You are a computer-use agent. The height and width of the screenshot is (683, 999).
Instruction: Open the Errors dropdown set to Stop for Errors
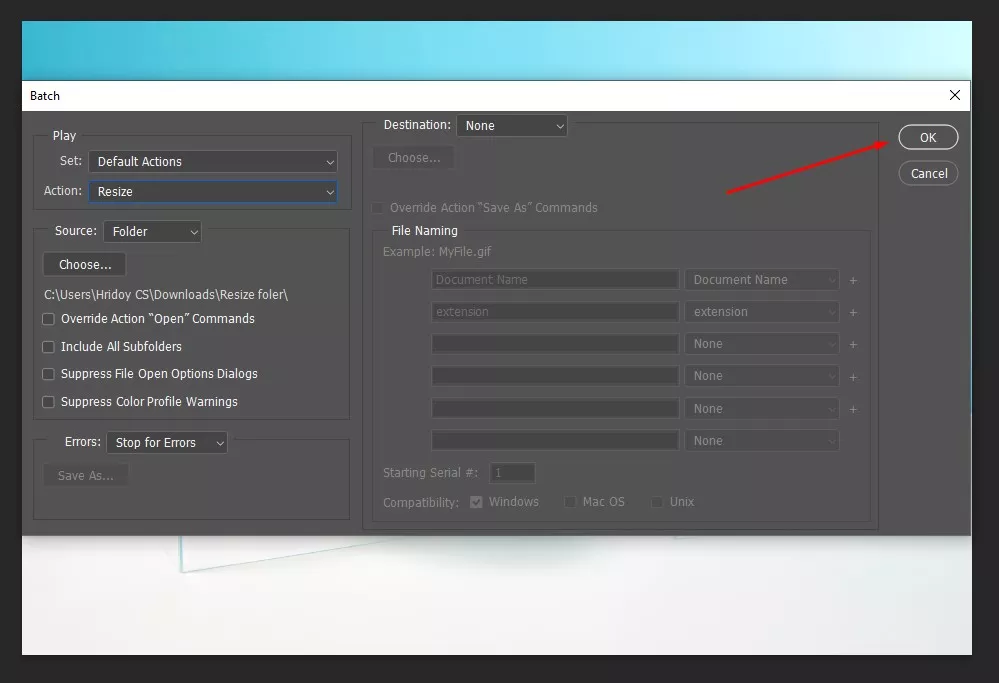click(x=167, y=442)
